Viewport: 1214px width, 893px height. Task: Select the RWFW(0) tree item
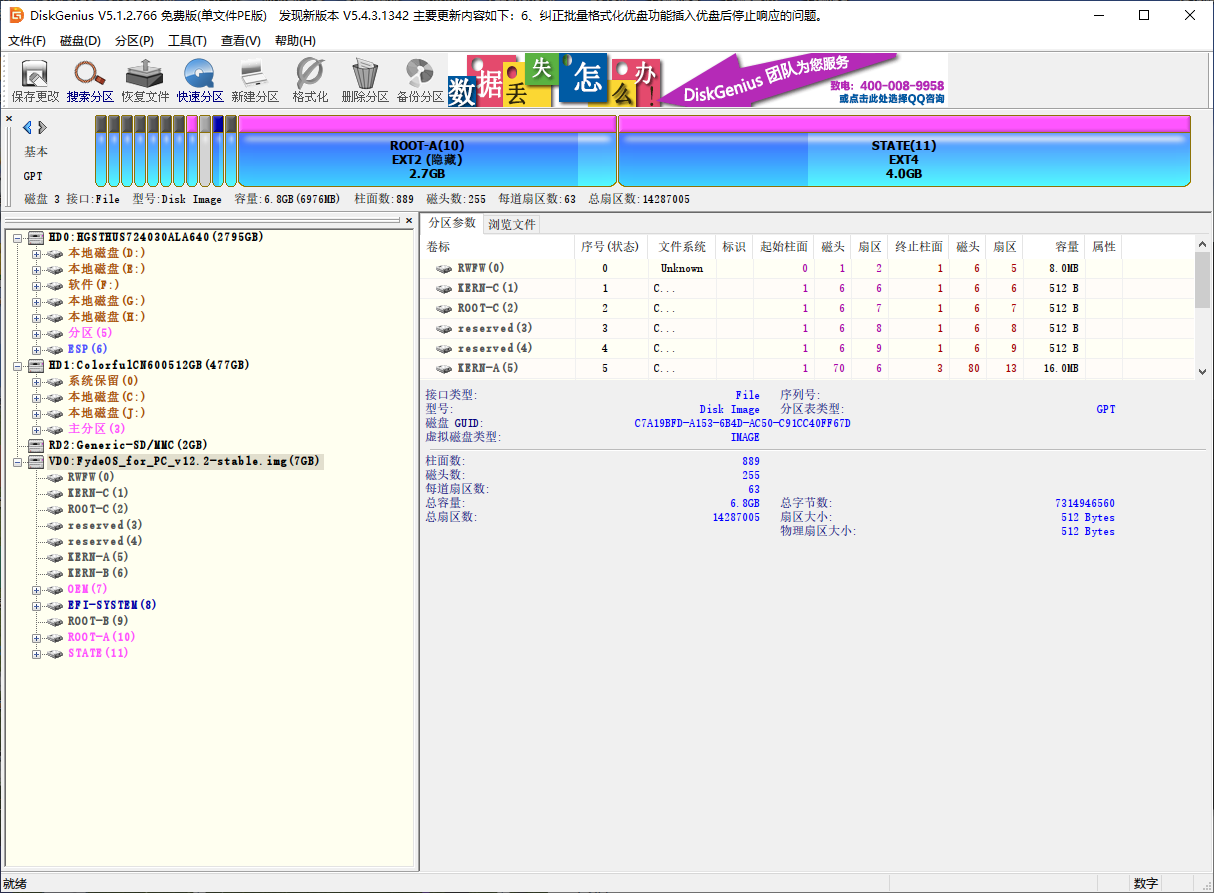point(91,477)
